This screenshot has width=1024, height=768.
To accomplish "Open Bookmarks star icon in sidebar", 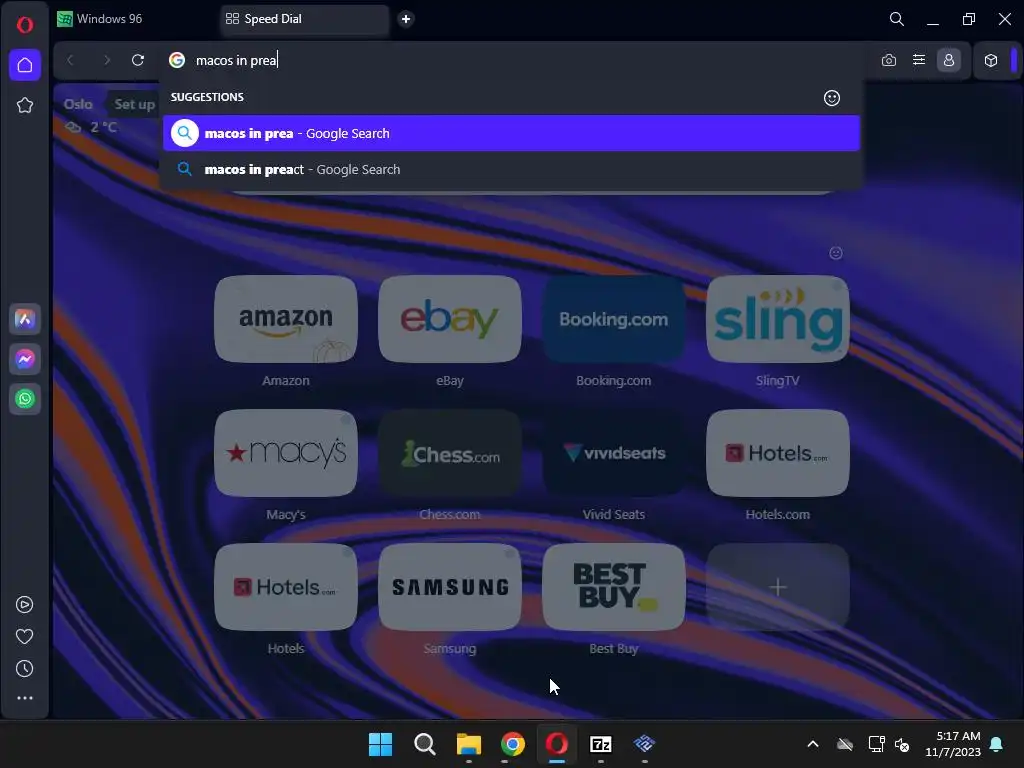I will 25,105.
